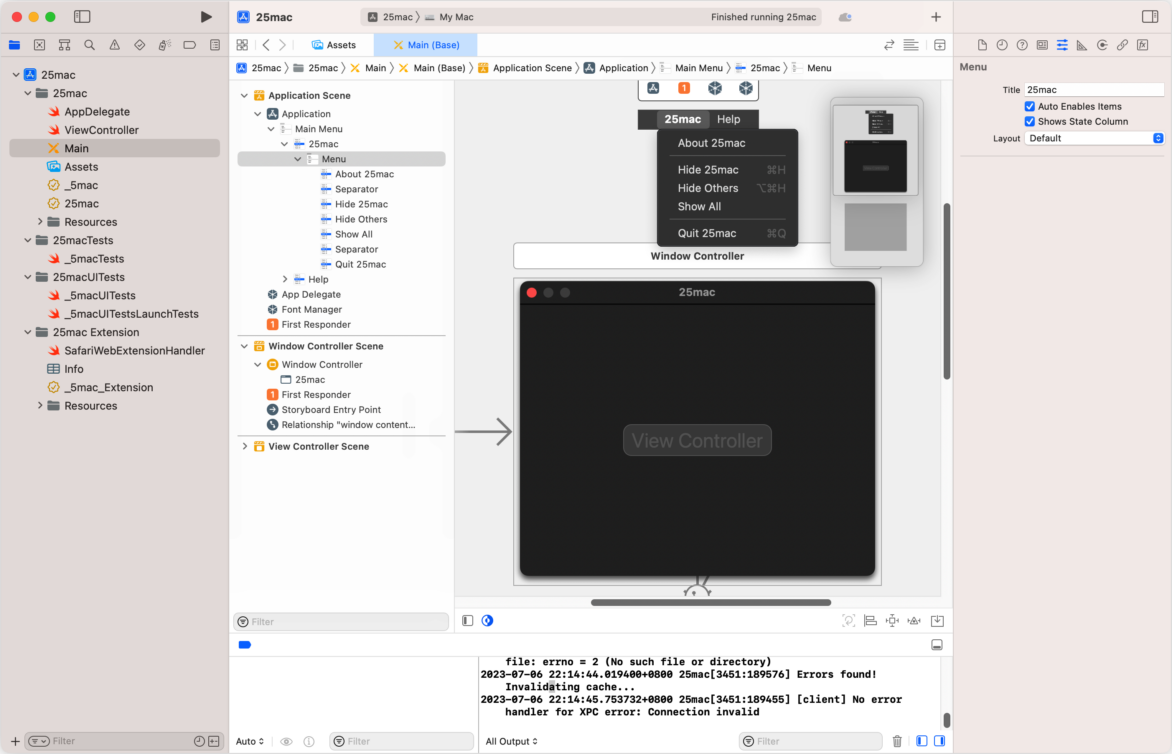This screenshot has height=754, width=1172.
Task: Switch to the Assets tab
Action: (334, 45)
